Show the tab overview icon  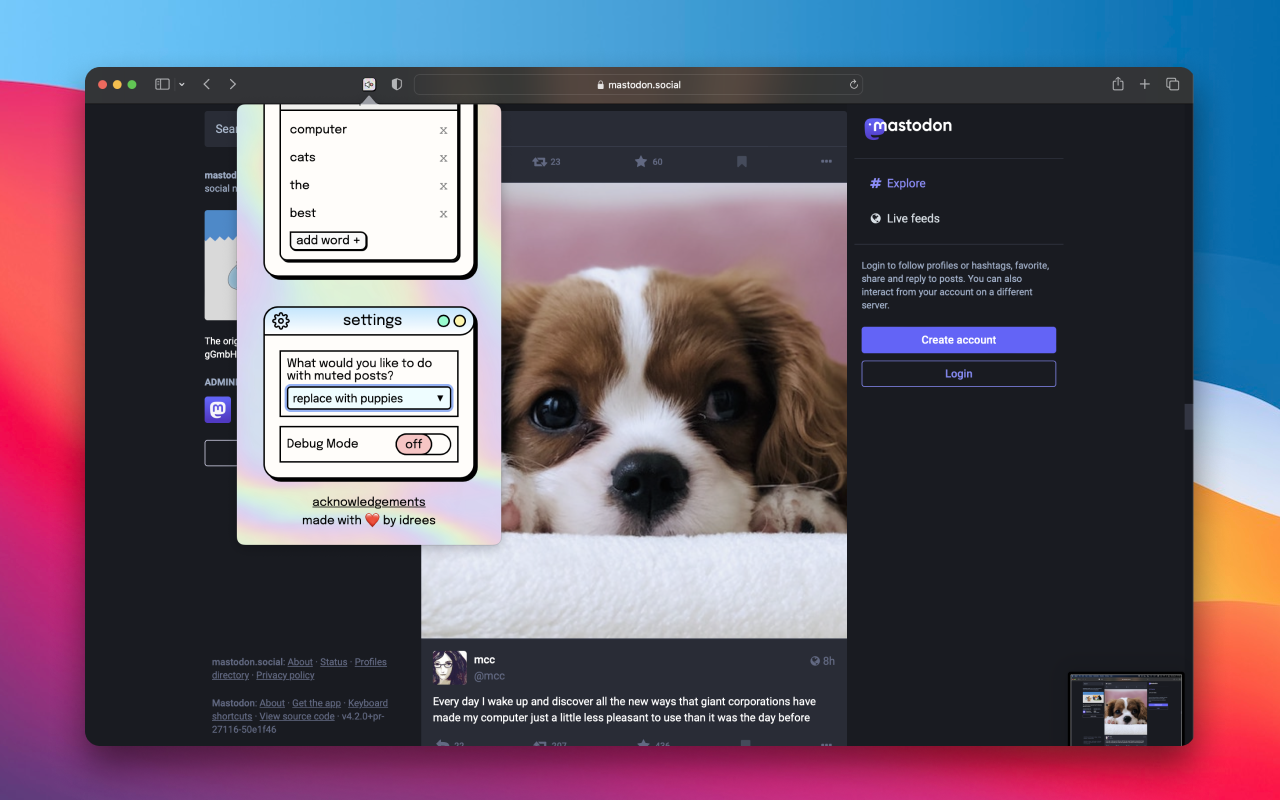tap(1172, 85)
